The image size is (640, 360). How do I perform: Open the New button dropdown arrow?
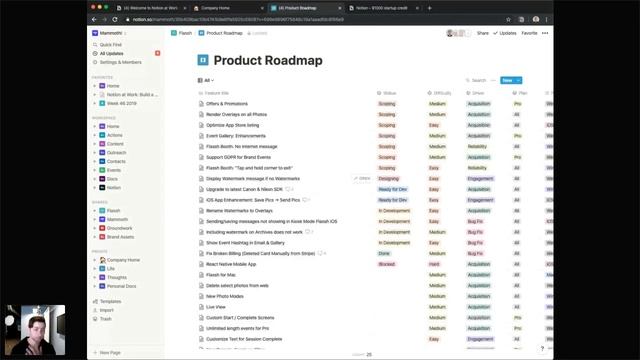coord(518,80)
